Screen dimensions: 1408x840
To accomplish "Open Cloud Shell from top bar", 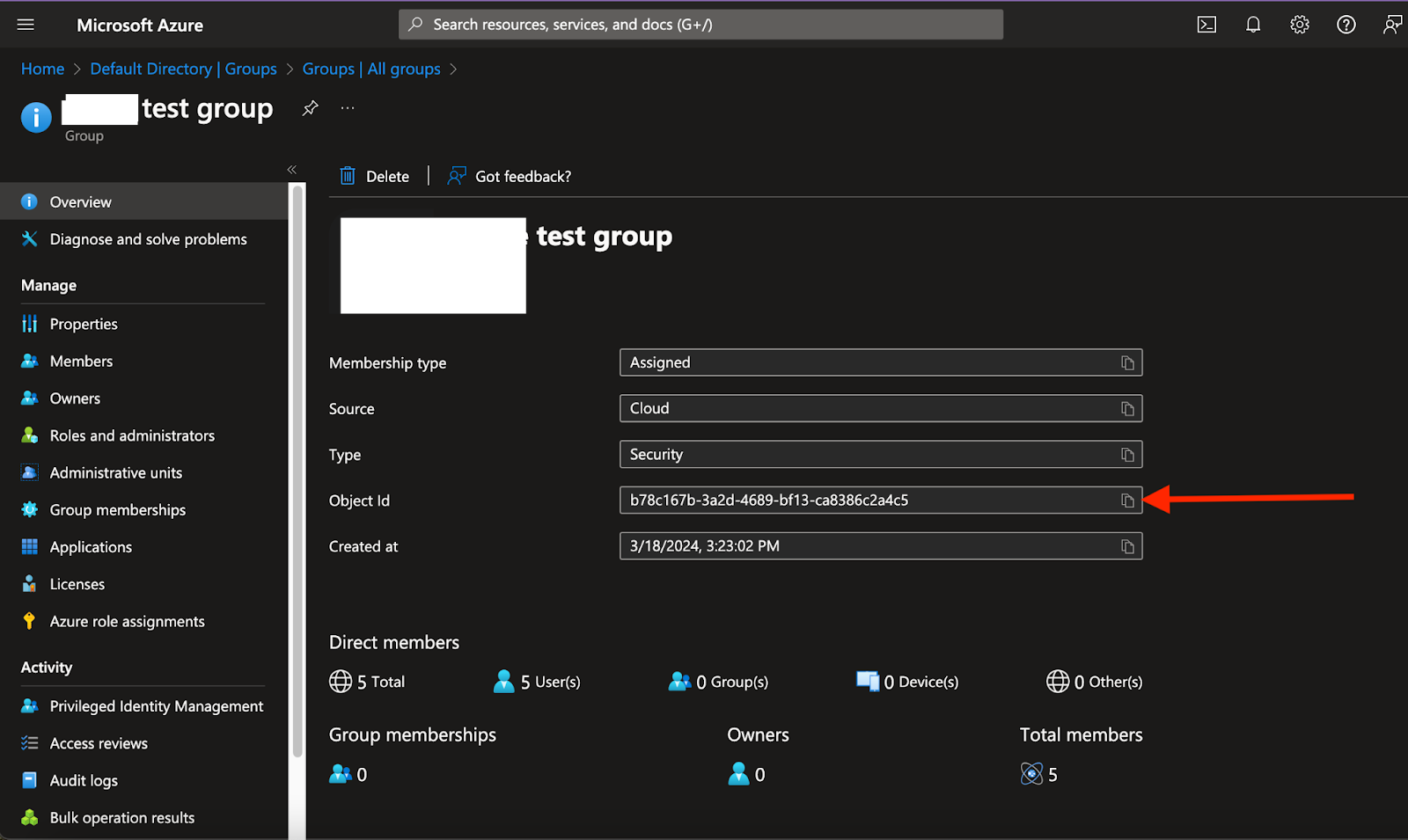I will [1206, 25].
